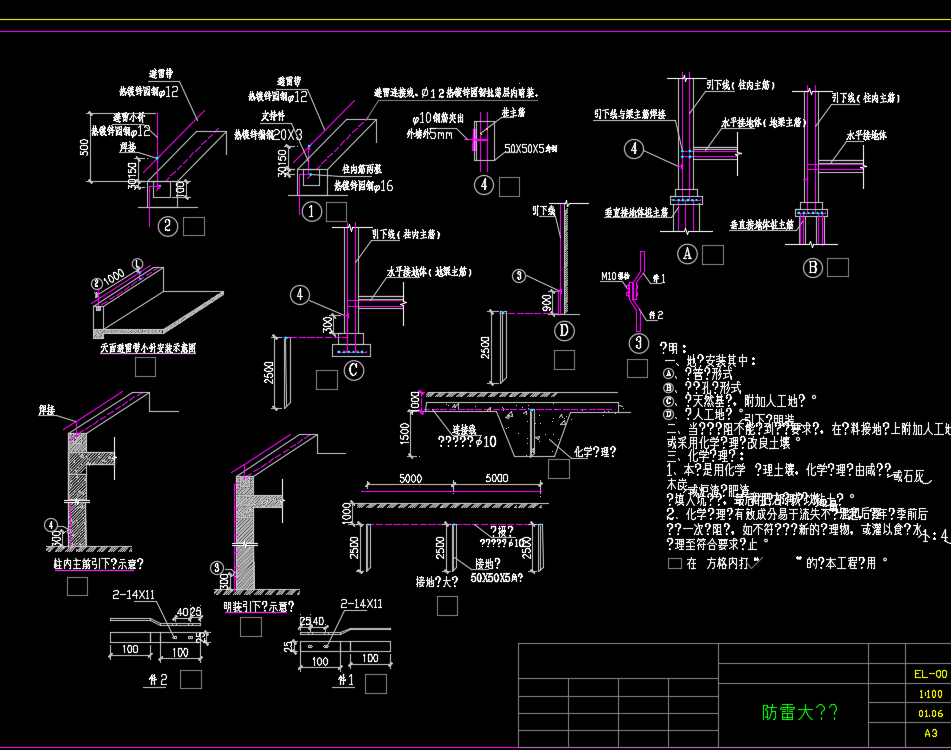Screen dimensions: 951x750
Task: Select the 01.06 date cell
Action: (x=929, y=713)
